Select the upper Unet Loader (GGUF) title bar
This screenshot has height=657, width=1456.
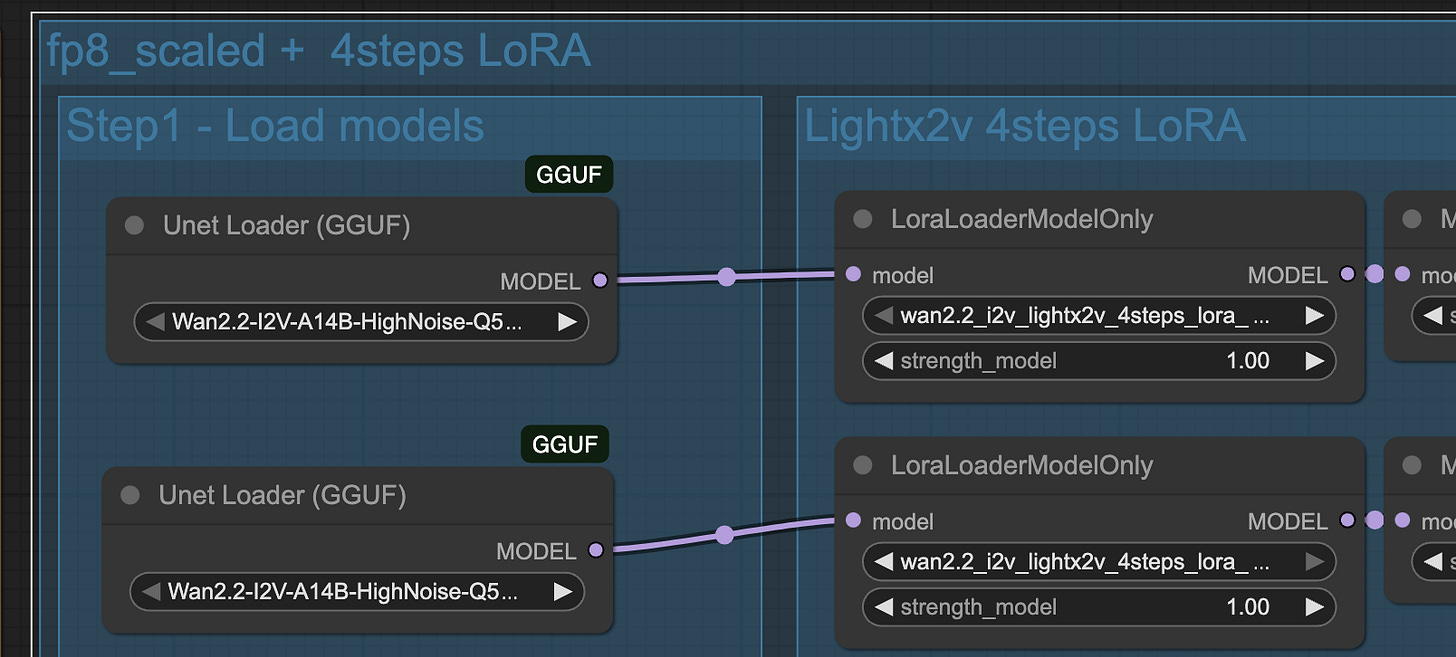coord(362,226)
